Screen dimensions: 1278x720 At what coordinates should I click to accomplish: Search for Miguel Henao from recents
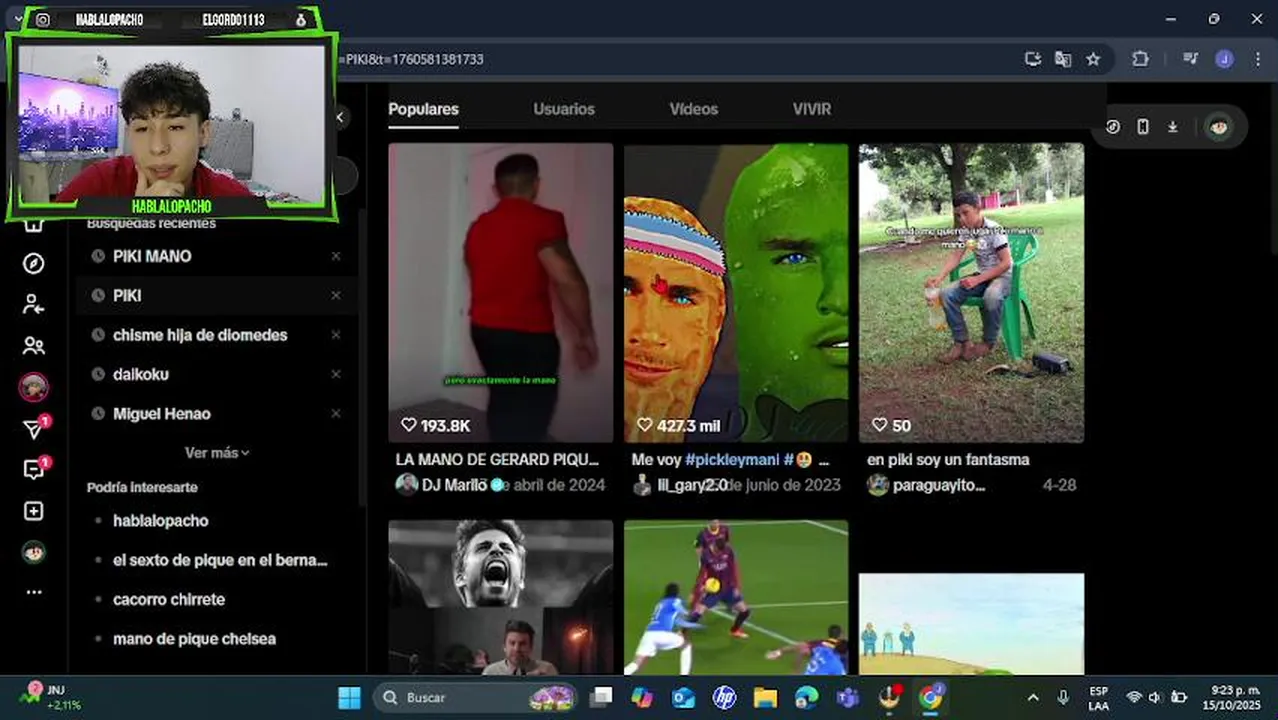coord(162,413)
